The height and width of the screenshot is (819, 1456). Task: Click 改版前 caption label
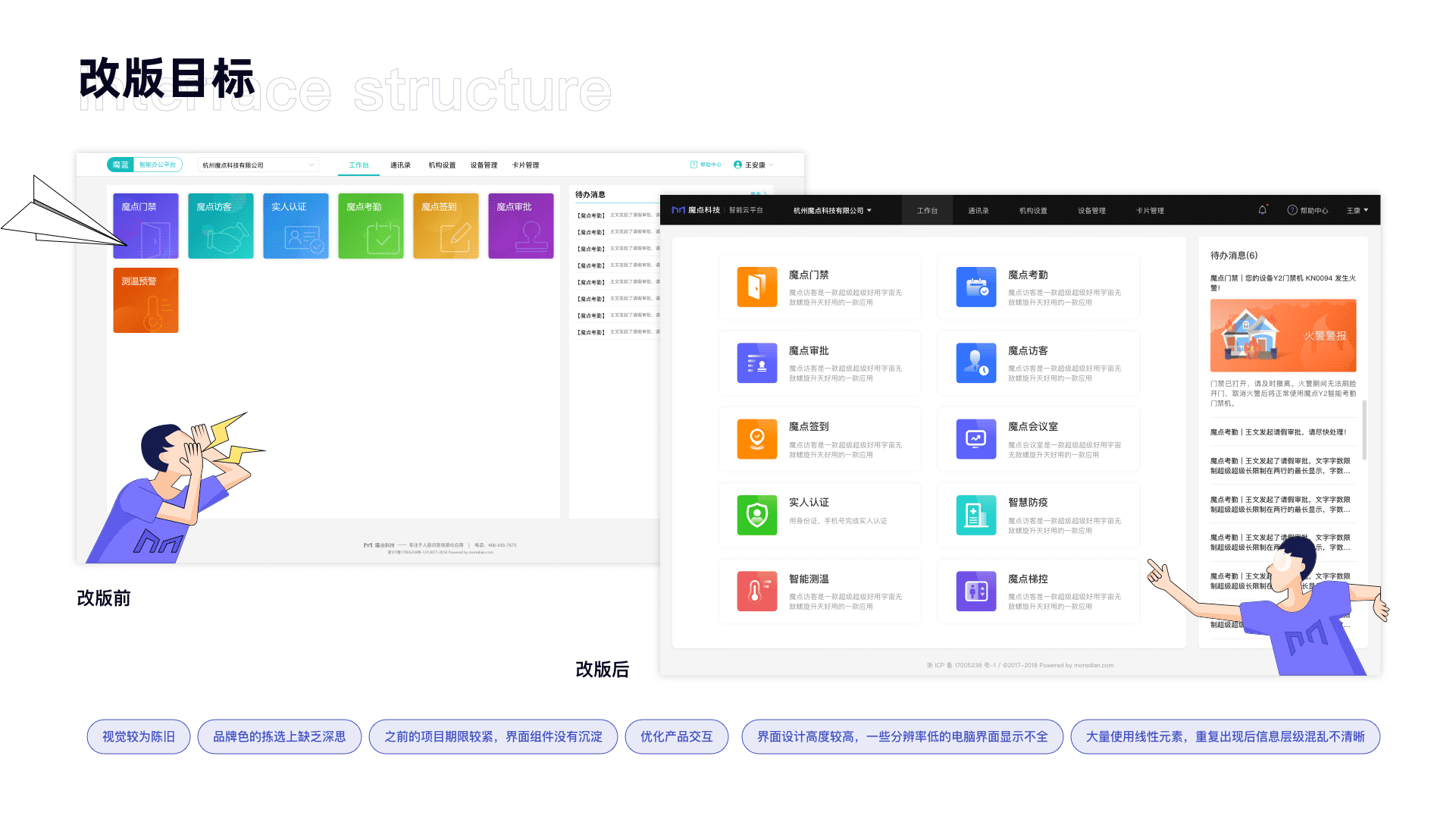(x=104, y=598)
